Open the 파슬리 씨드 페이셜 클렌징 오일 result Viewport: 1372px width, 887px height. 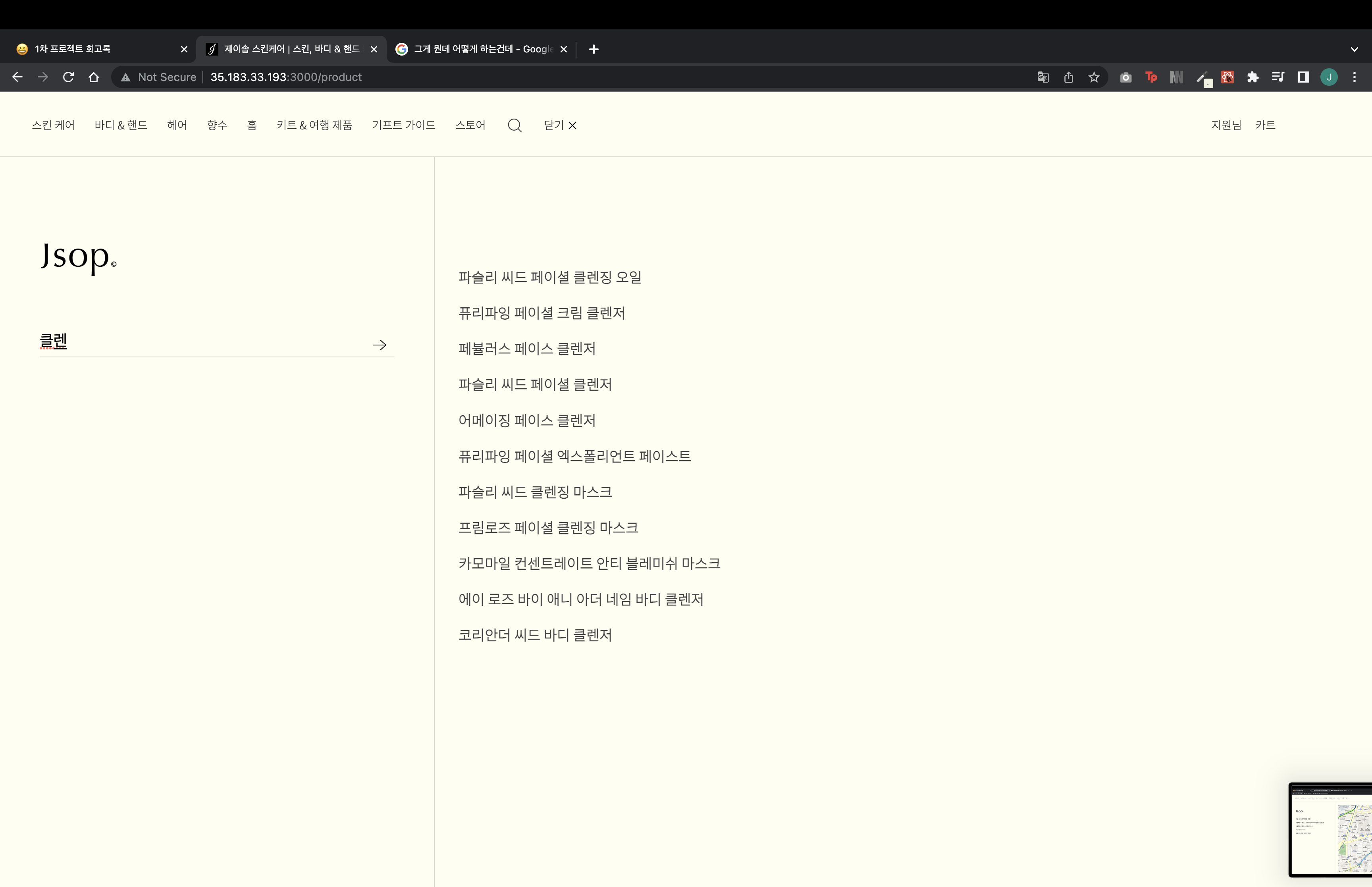(x=549, y=278)
